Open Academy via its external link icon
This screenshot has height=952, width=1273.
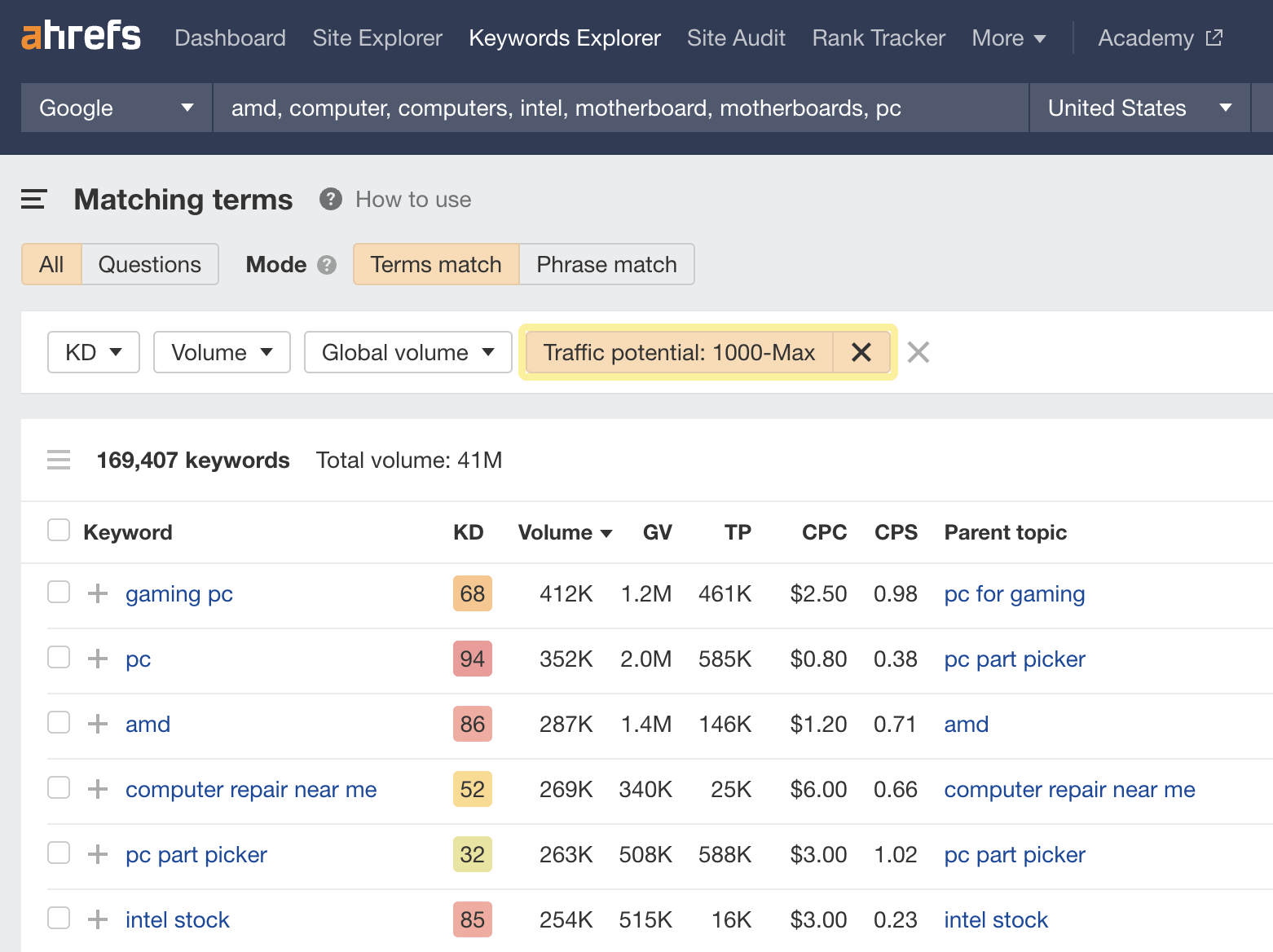(x=1214, y=37)
